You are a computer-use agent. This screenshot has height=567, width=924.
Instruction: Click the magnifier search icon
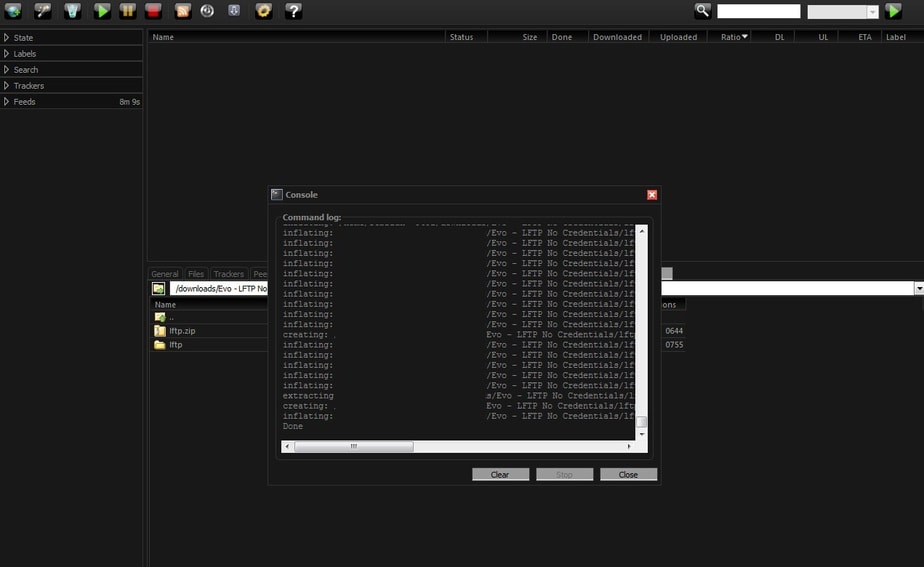pos(702,11)
